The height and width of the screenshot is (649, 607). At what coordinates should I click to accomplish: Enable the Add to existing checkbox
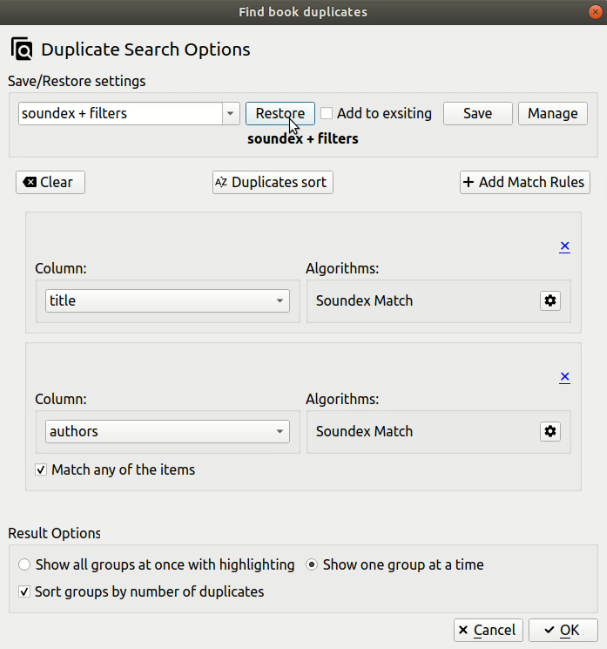click(327, 114)
